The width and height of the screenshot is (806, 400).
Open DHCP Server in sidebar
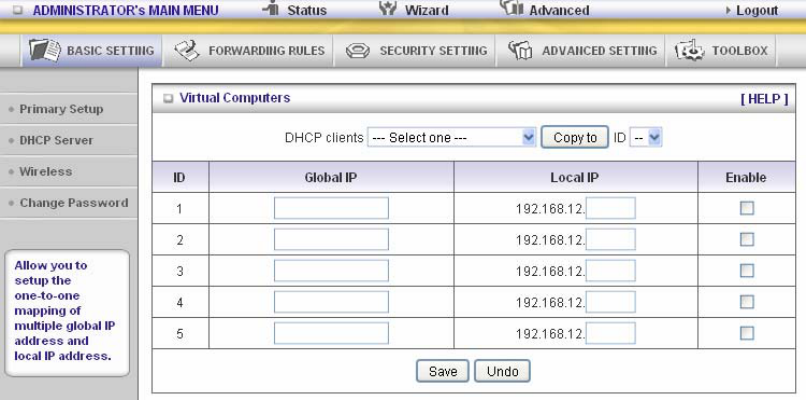coord(56,140)
